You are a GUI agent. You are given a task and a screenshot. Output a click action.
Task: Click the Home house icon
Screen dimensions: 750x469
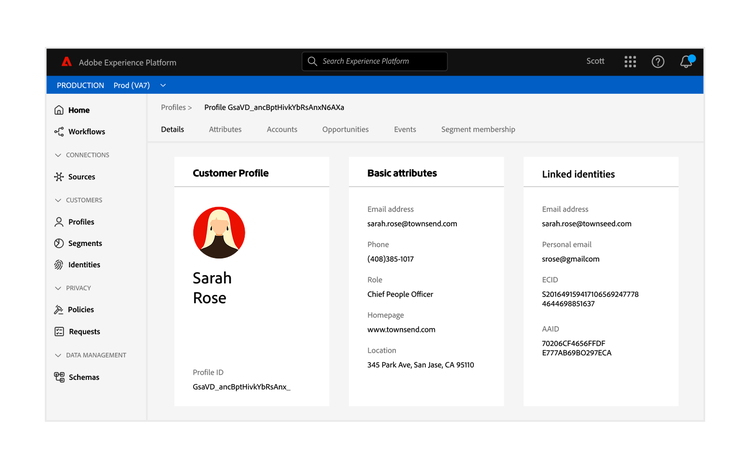59,110
